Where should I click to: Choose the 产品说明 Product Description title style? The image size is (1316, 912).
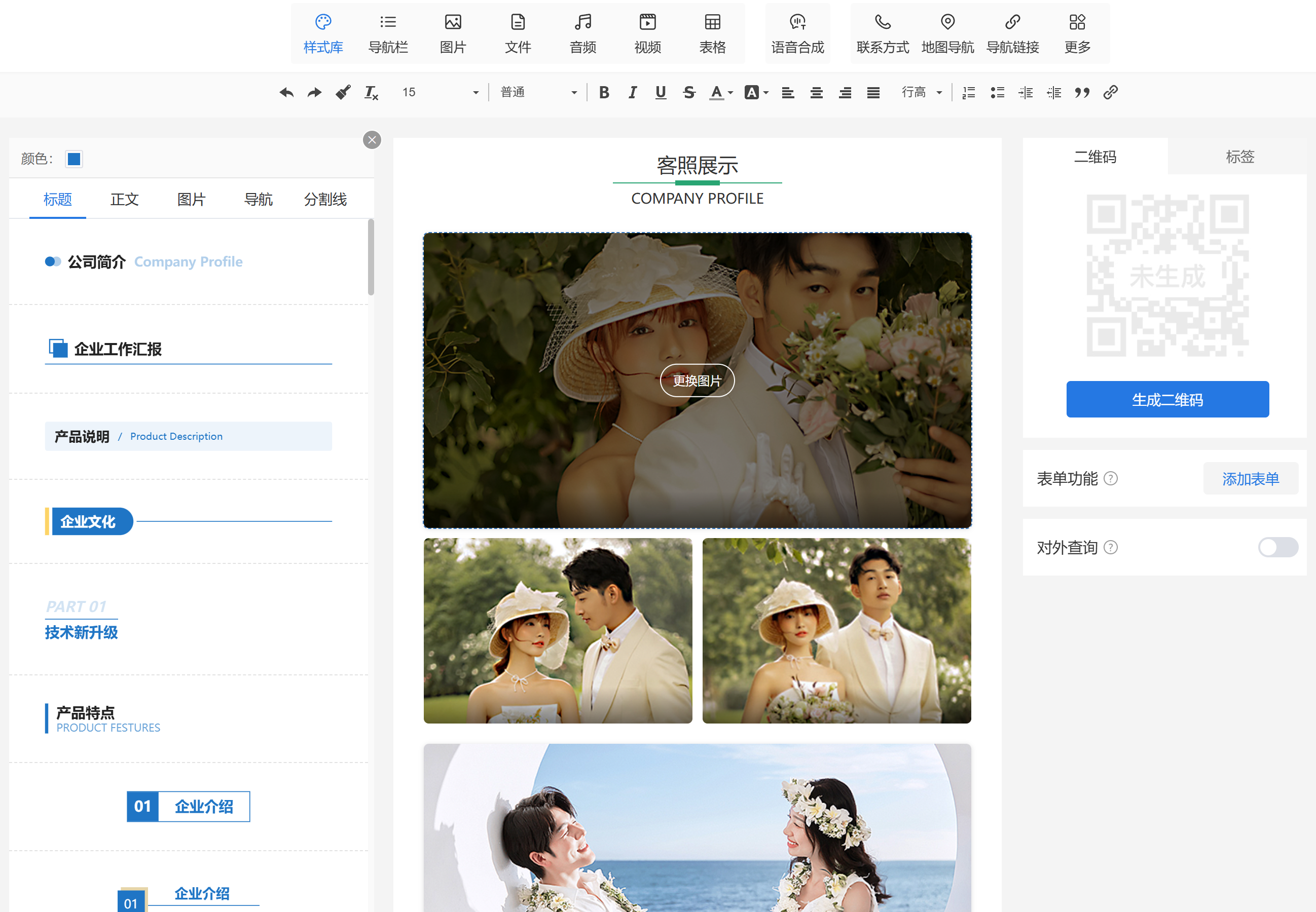[x=189, y=437]
